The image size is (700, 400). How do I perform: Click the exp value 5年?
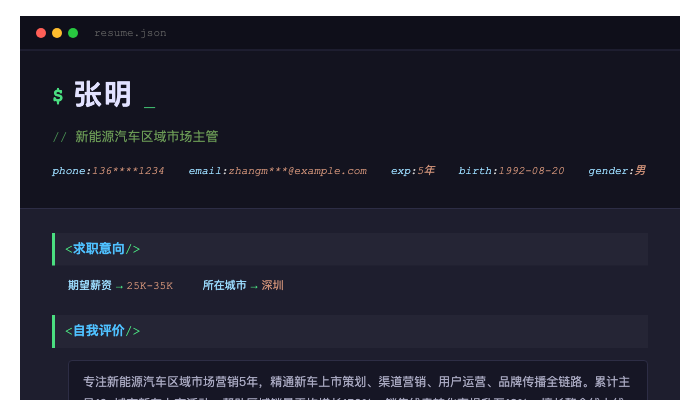click(x=426, y=171)
